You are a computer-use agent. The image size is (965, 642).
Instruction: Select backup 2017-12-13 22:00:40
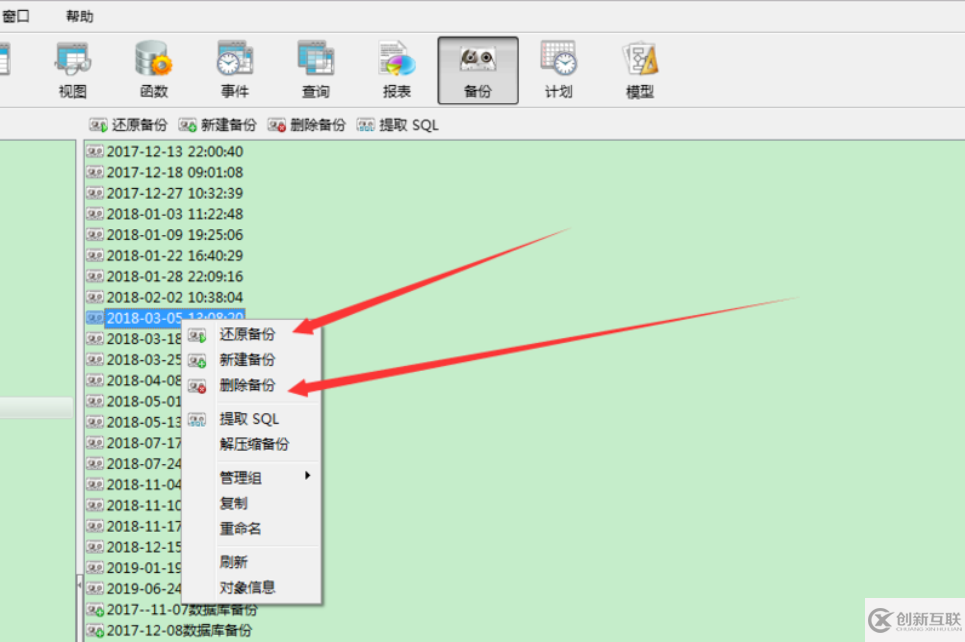[x=164, y=151]
